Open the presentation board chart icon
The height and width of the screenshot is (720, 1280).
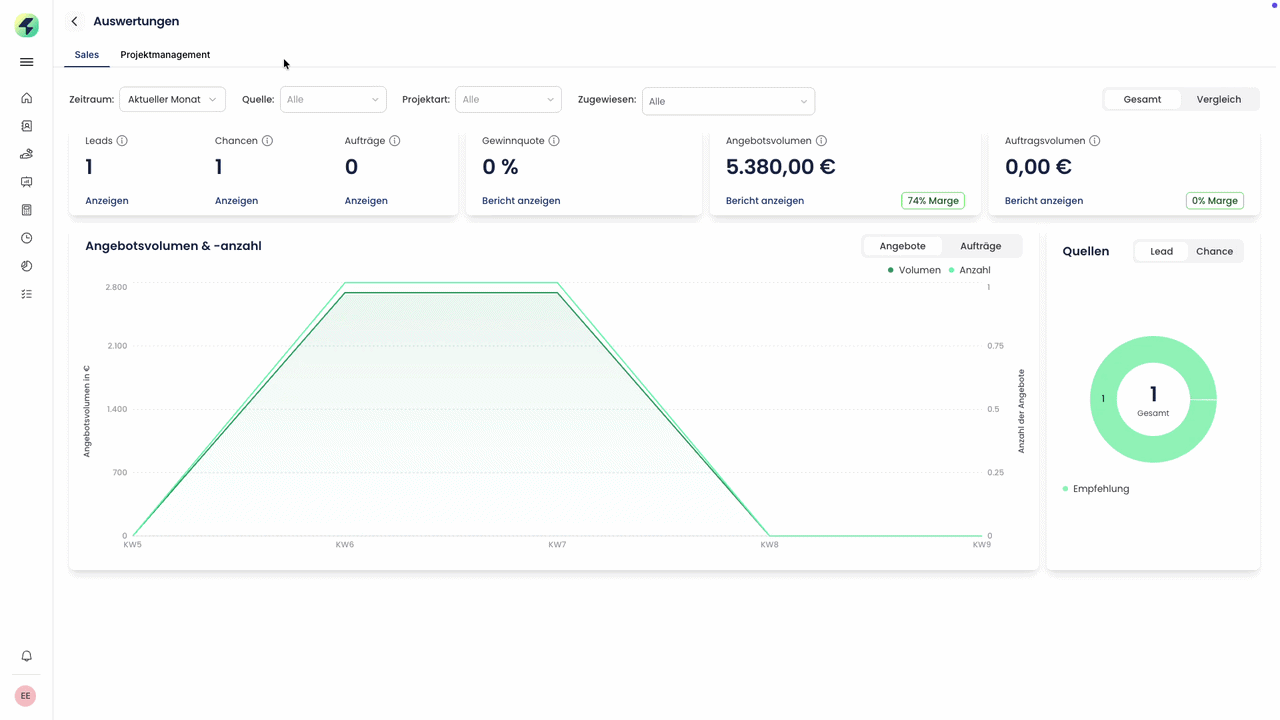coord(27,182)
